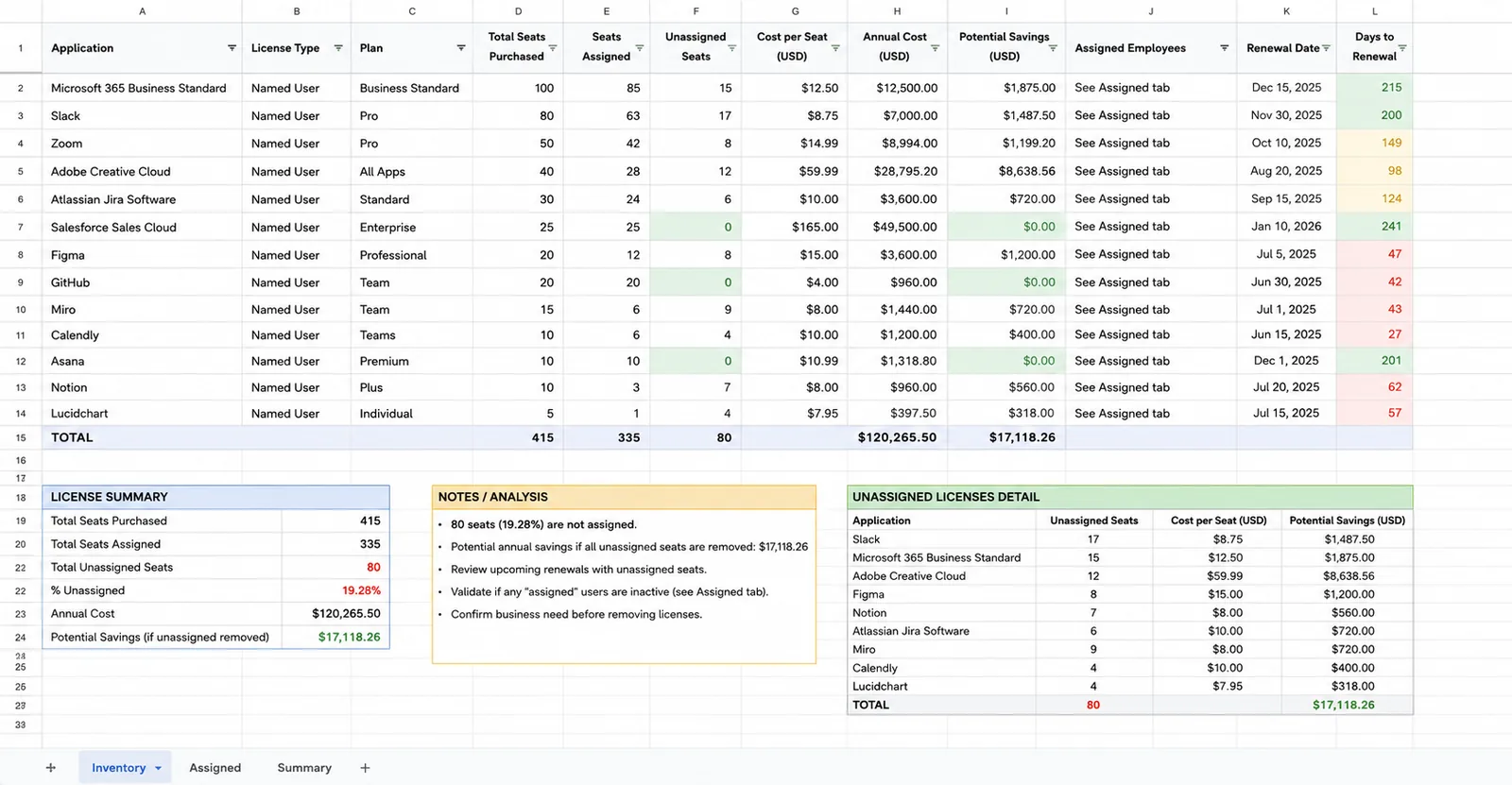1512x785 pixels.
Task: Select the 19.28% unassigned value
Action: coord(361,590)
